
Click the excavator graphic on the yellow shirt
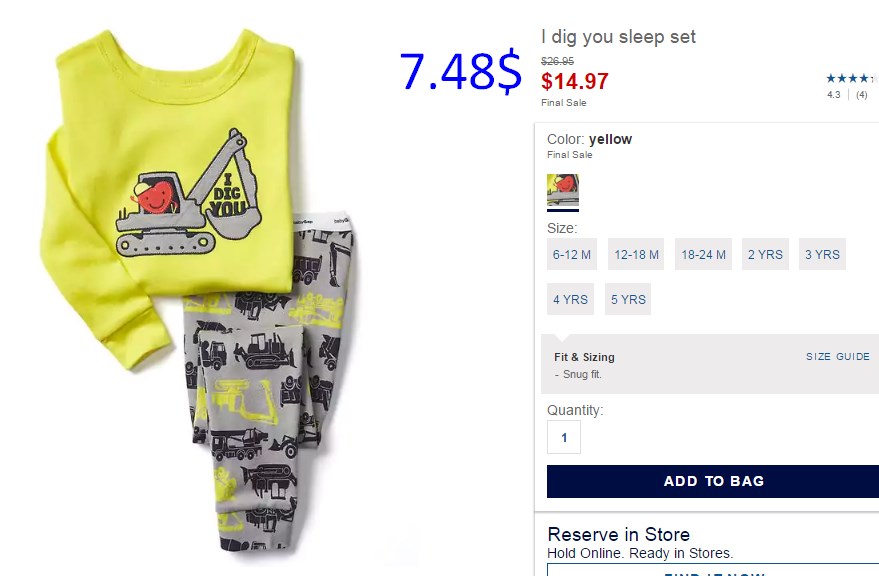click(x=189, y=191)
